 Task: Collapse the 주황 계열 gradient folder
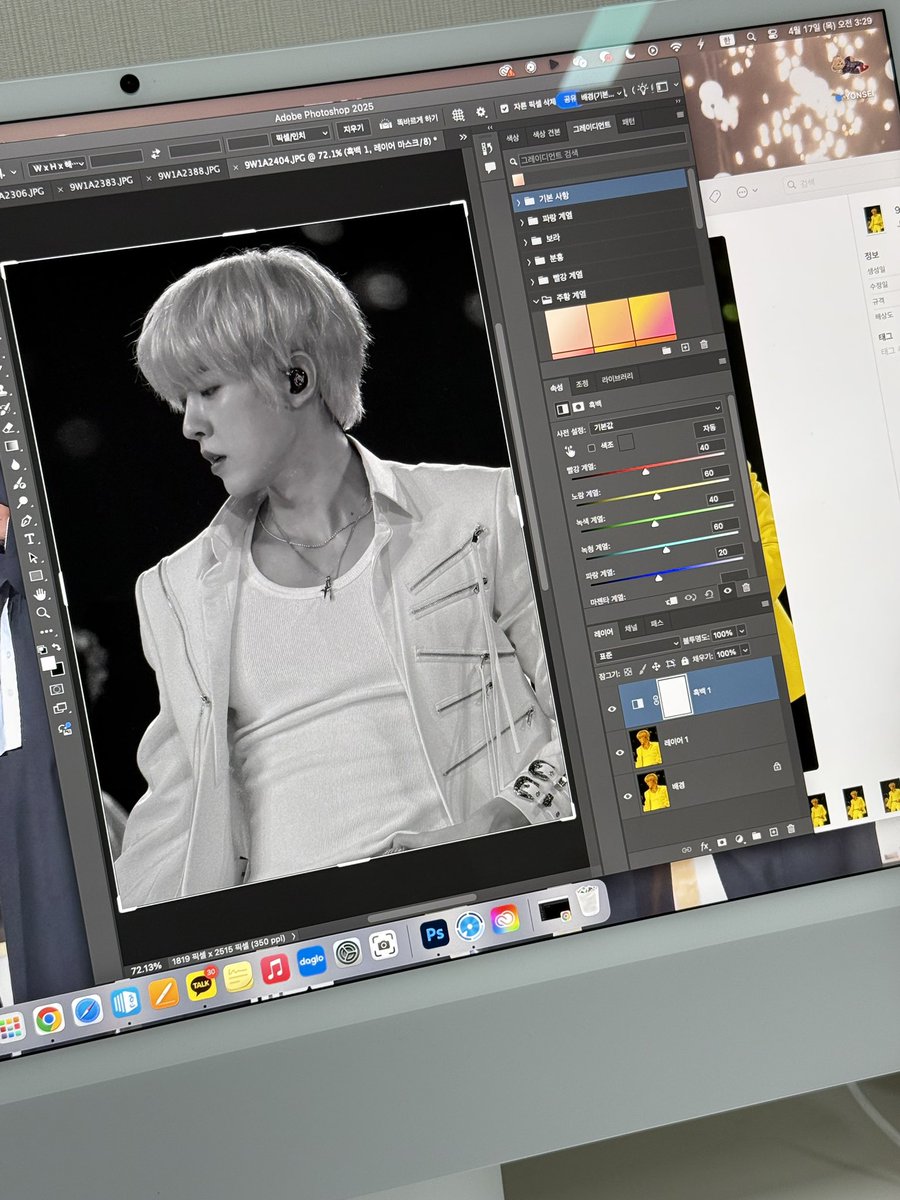tap(535, 301)
